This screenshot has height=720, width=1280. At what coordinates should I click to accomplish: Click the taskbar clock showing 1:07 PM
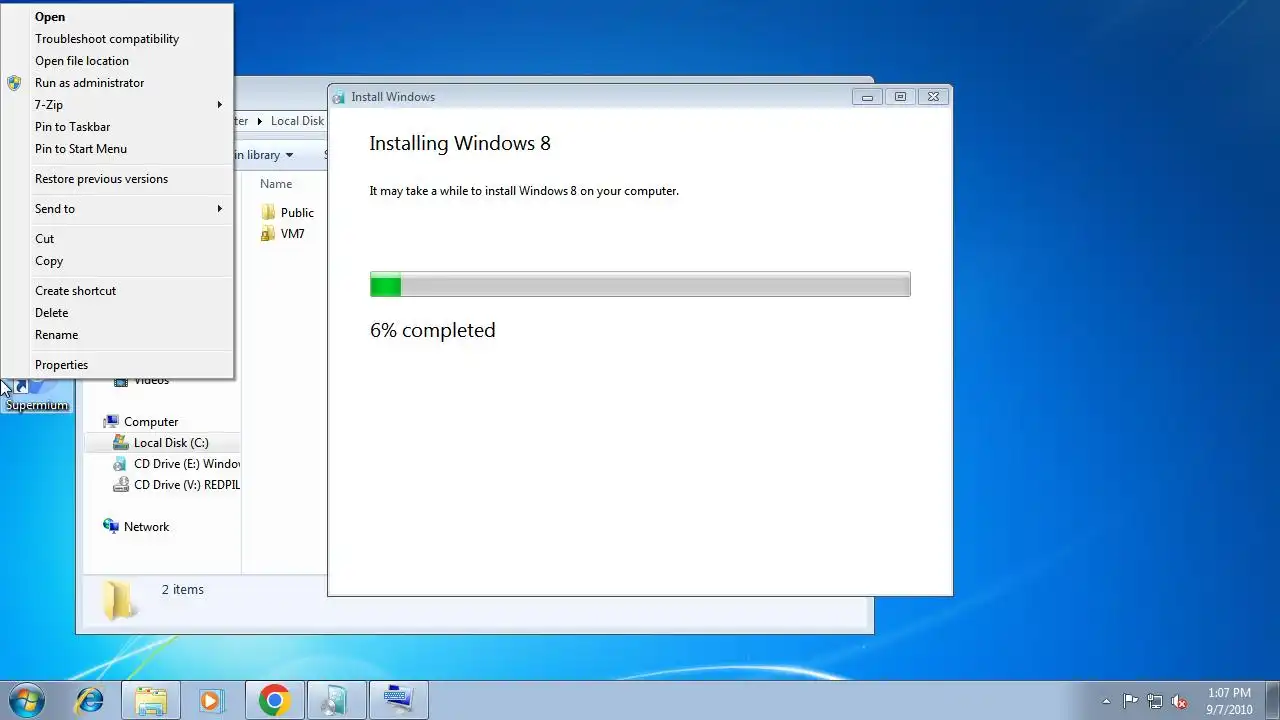(x=1229, y=701)
